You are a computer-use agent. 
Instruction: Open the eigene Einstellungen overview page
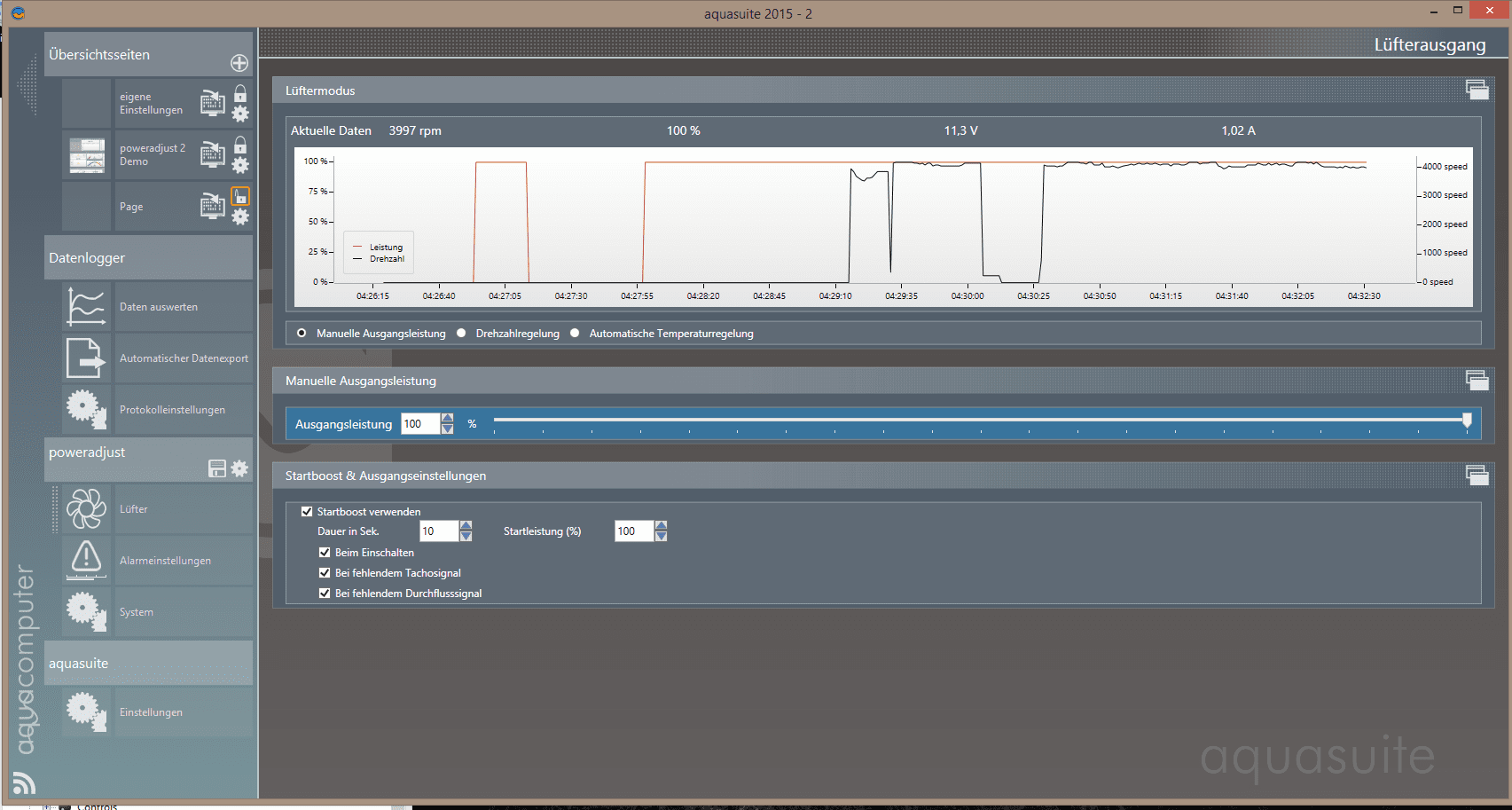point(151,103)
